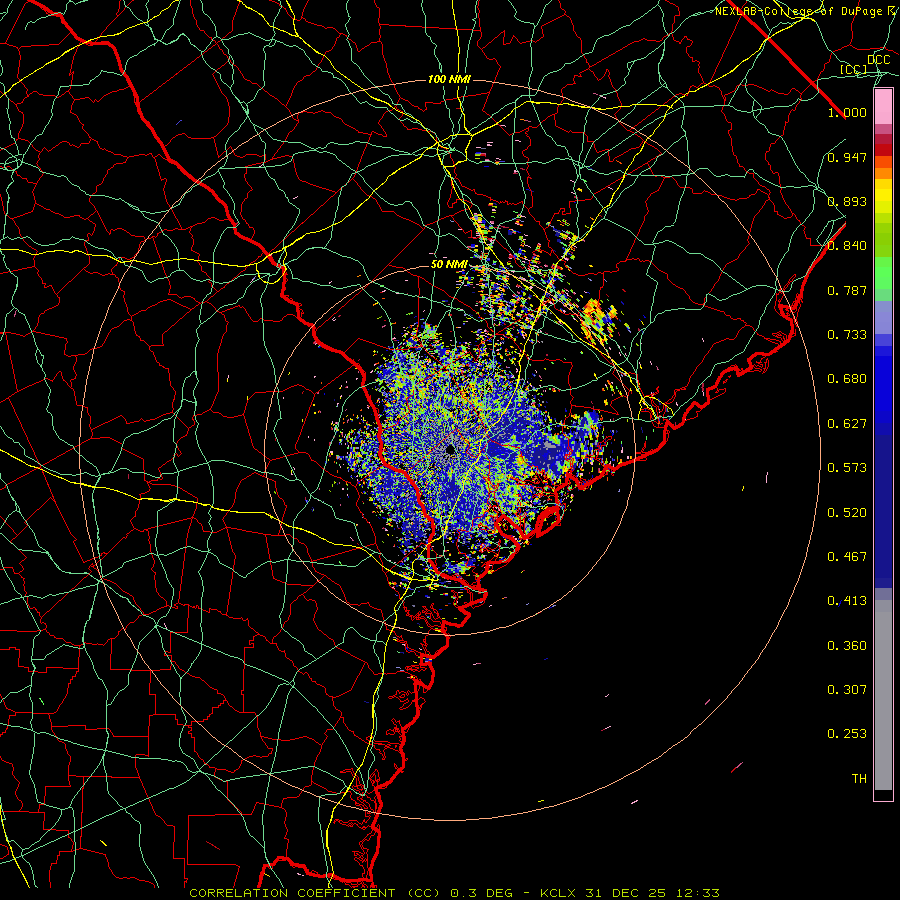Click the Correlation Coefficient caption at bottom
The image size is (900, 900).
click(454, 893)
